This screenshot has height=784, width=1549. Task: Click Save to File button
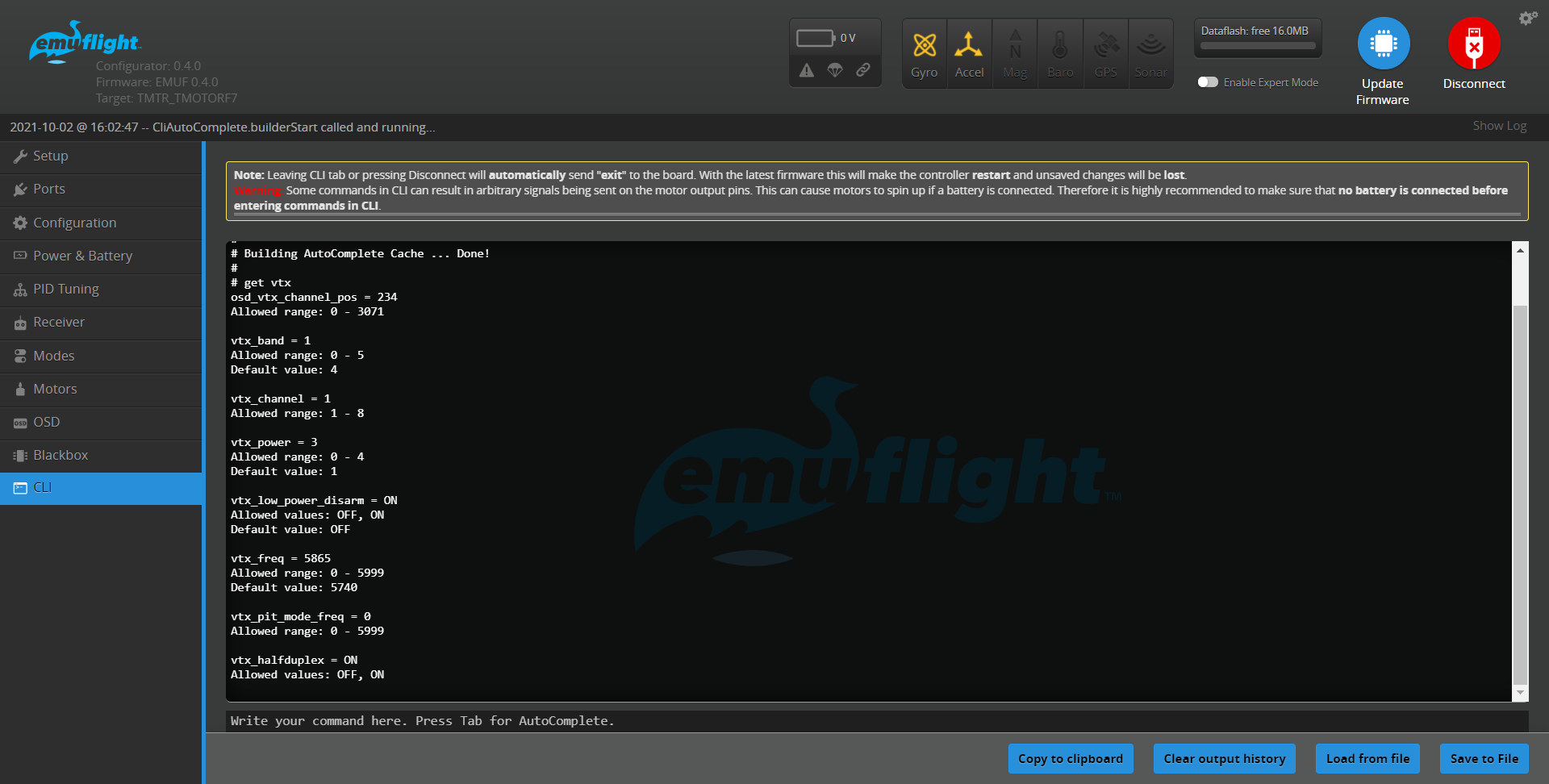point(1484,758)
